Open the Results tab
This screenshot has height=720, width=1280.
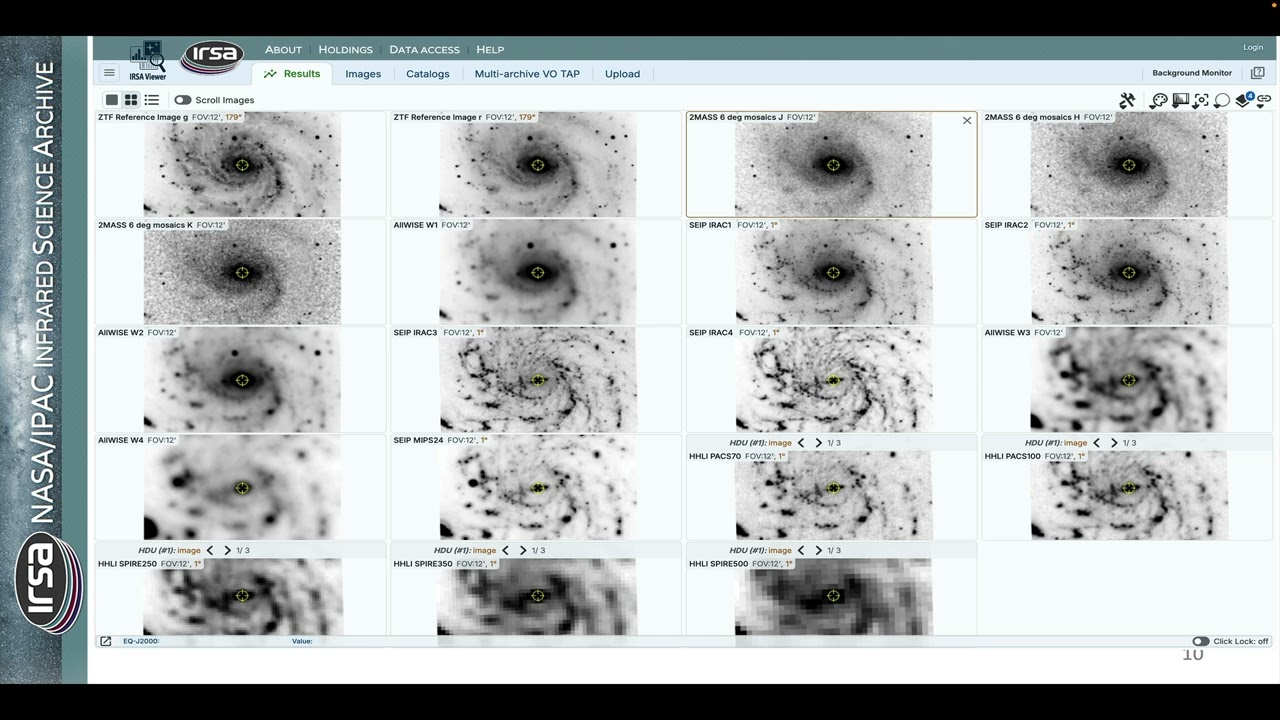(292, 74)
